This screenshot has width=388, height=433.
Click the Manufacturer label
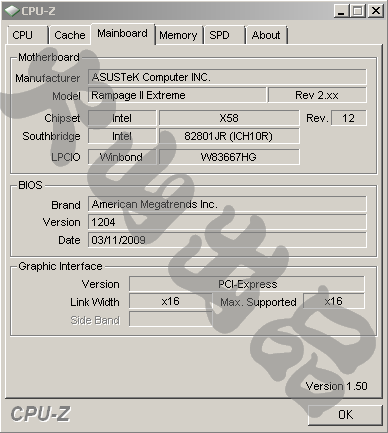pos(48,78)
